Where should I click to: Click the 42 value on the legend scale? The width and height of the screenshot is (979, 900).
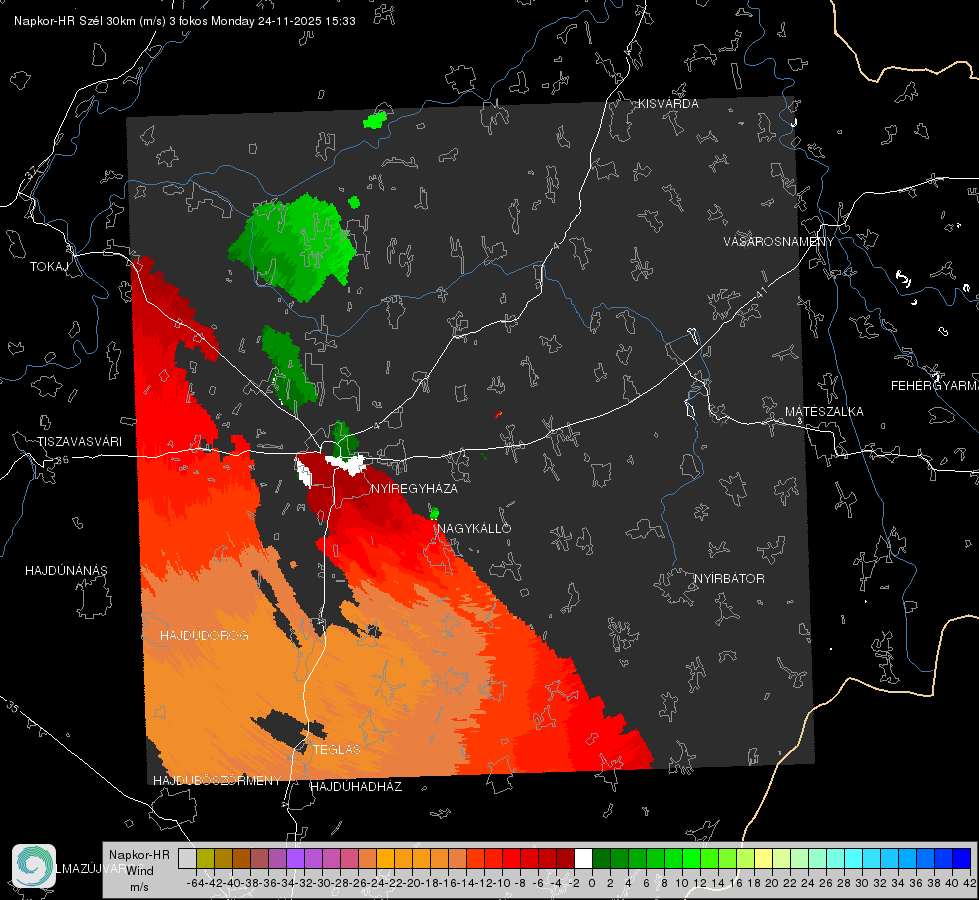970,883
